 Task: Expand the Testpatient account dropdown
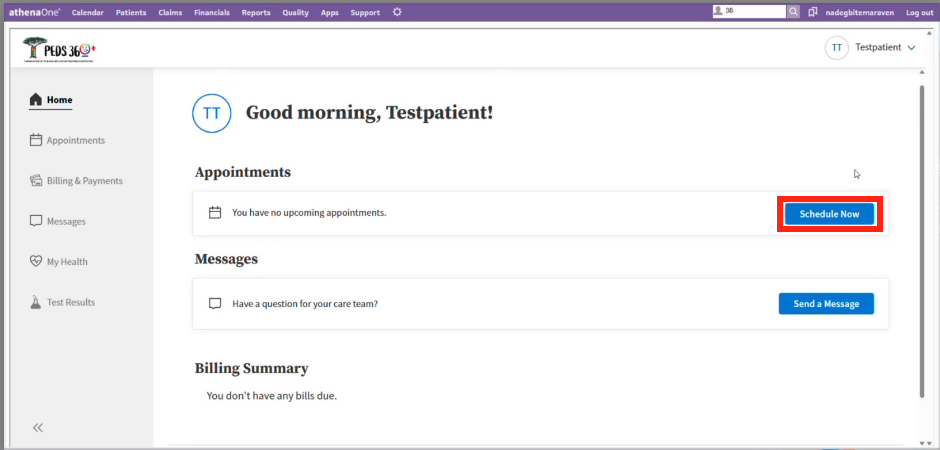(910, 48)
